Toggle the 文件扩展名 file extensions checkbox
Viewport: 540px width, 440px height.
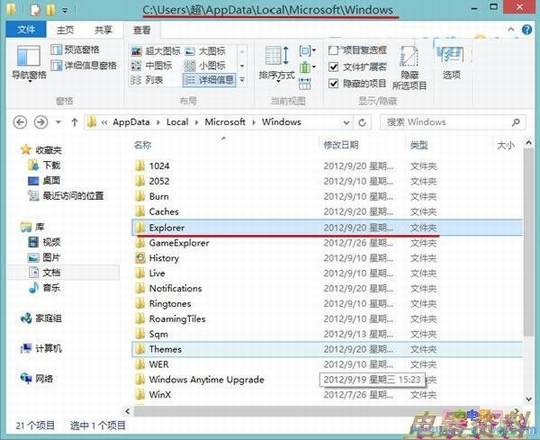(333, 67)
